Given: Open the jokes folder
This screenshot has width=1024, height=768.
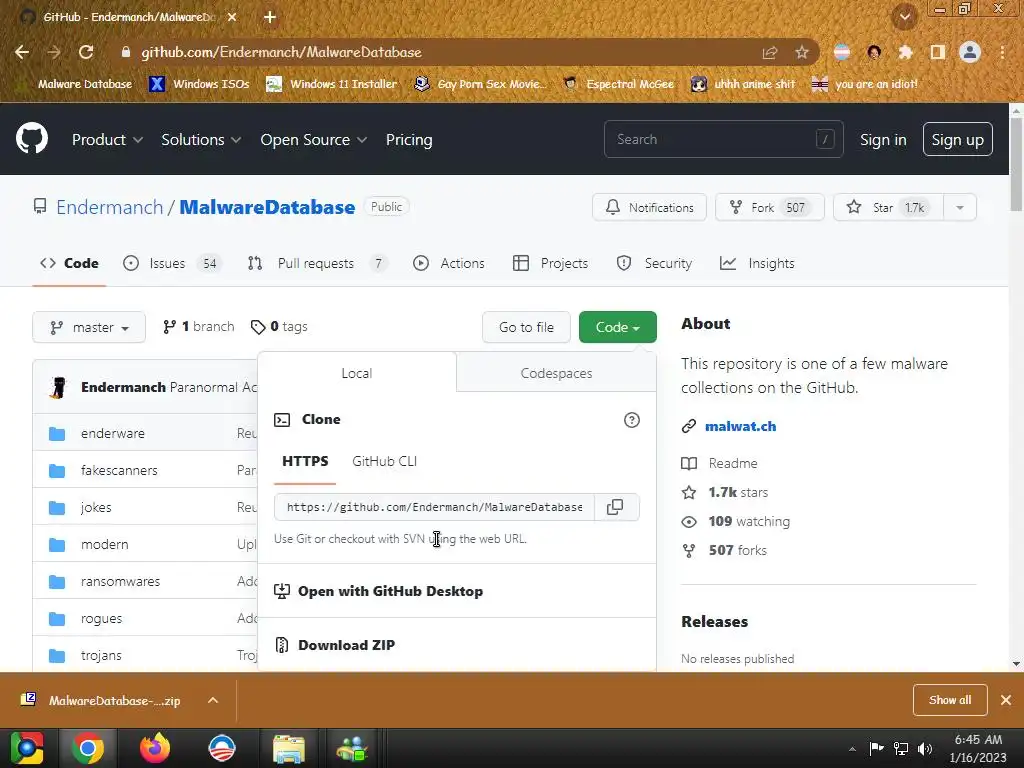Looking at the screenshot, I should pyautogui.click(x=96, y=507).
